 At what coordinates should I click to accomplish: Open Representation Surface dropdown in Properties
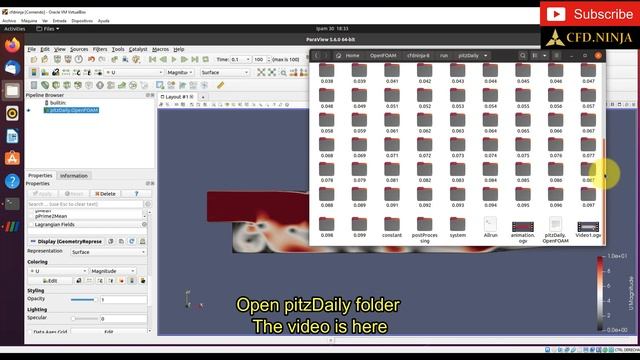[x=108, y=252]
